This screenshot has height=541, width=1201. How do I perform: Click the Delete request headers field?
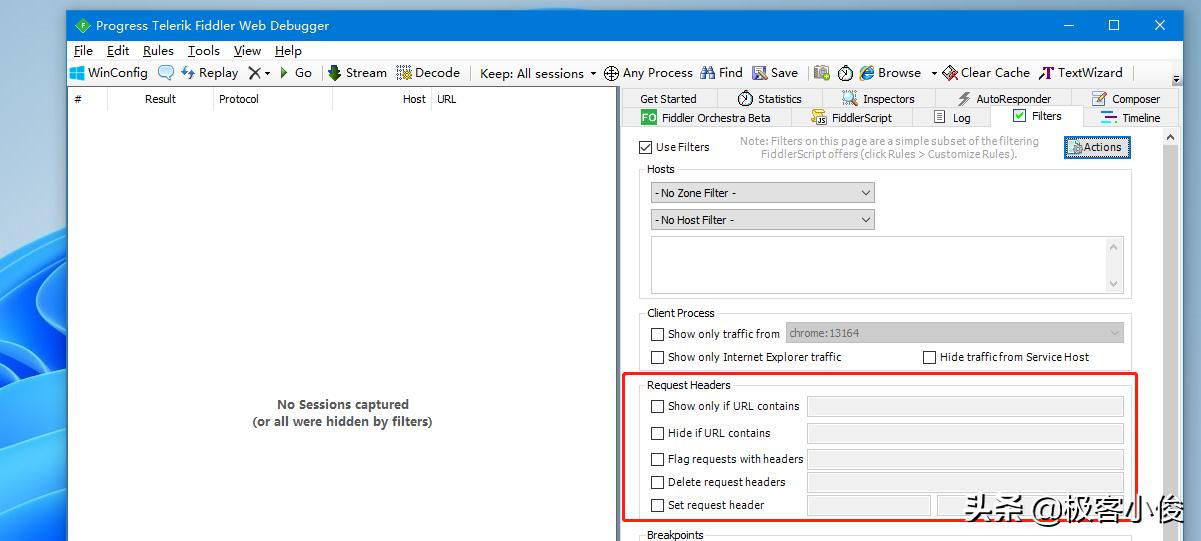[965, 482]
